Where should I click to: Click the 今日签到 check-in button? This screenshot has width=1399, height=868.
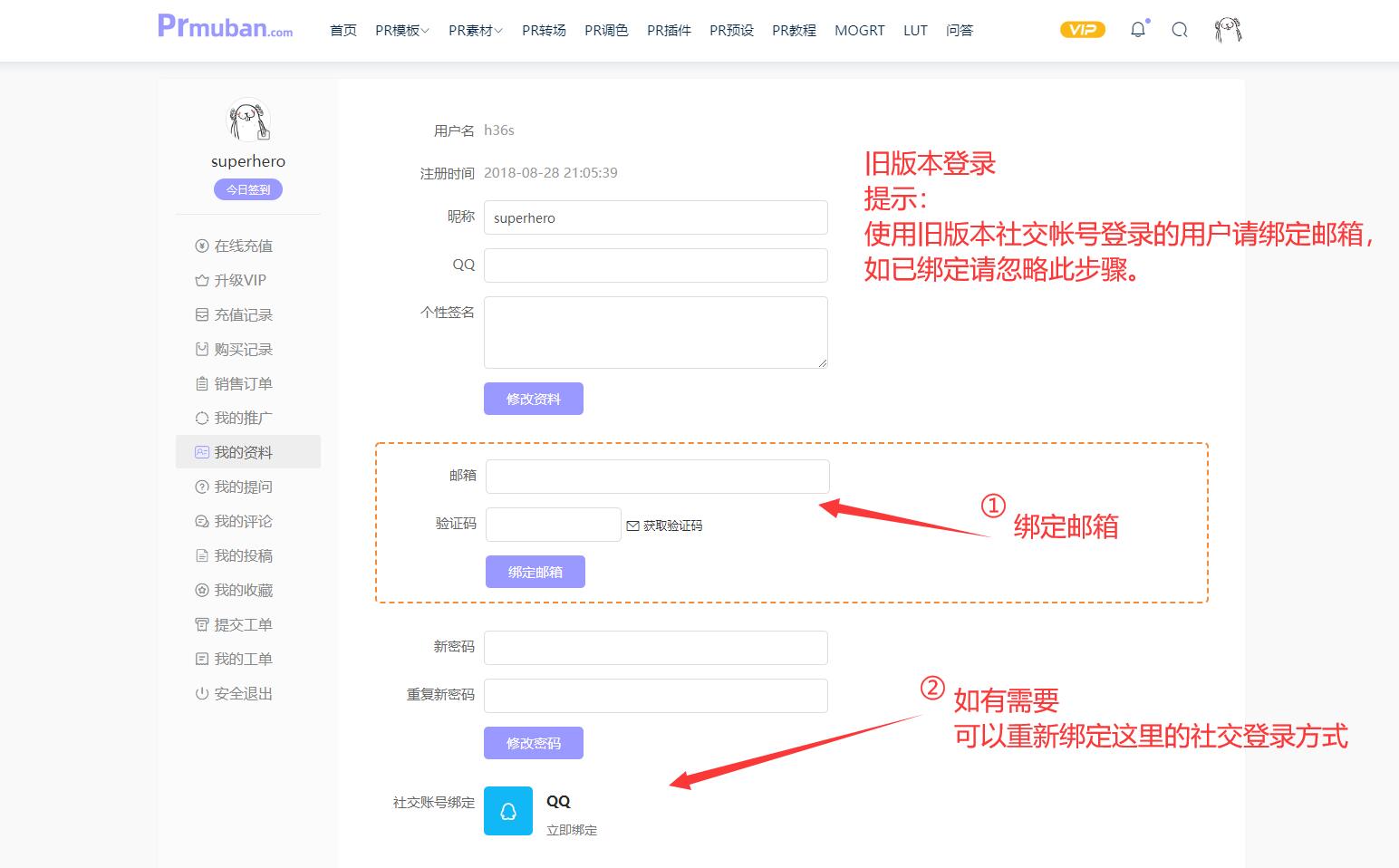pos(248,189)
